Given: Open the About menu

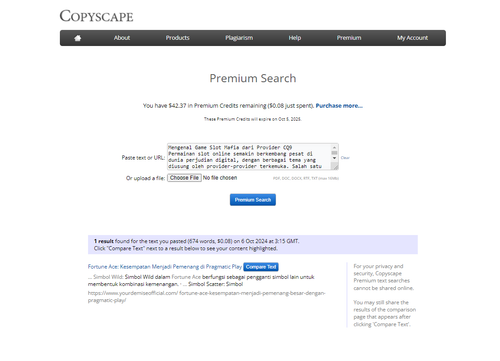Looking at the screenshot, I should click(x=122, y=38).
